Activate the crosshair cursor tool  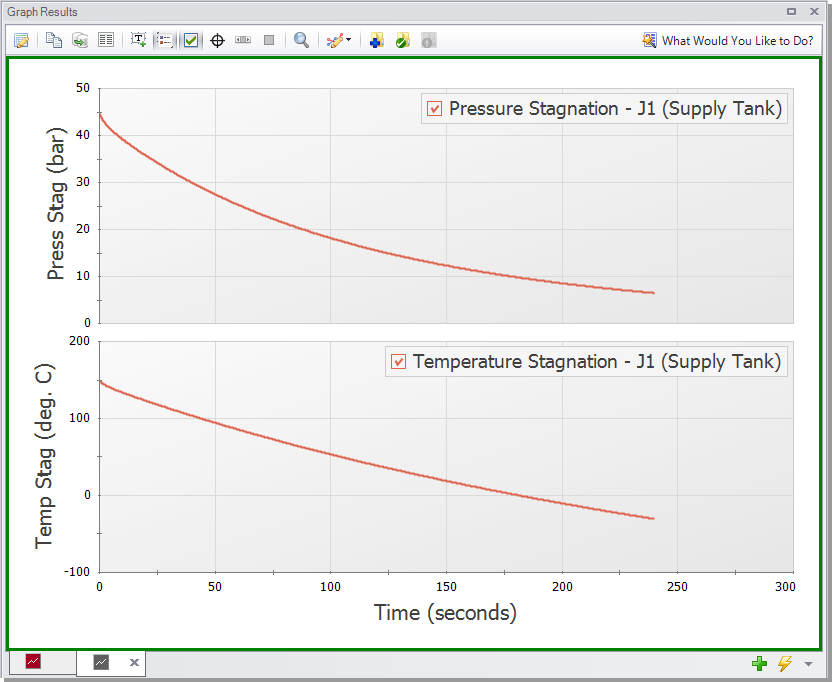pos(217,41)
